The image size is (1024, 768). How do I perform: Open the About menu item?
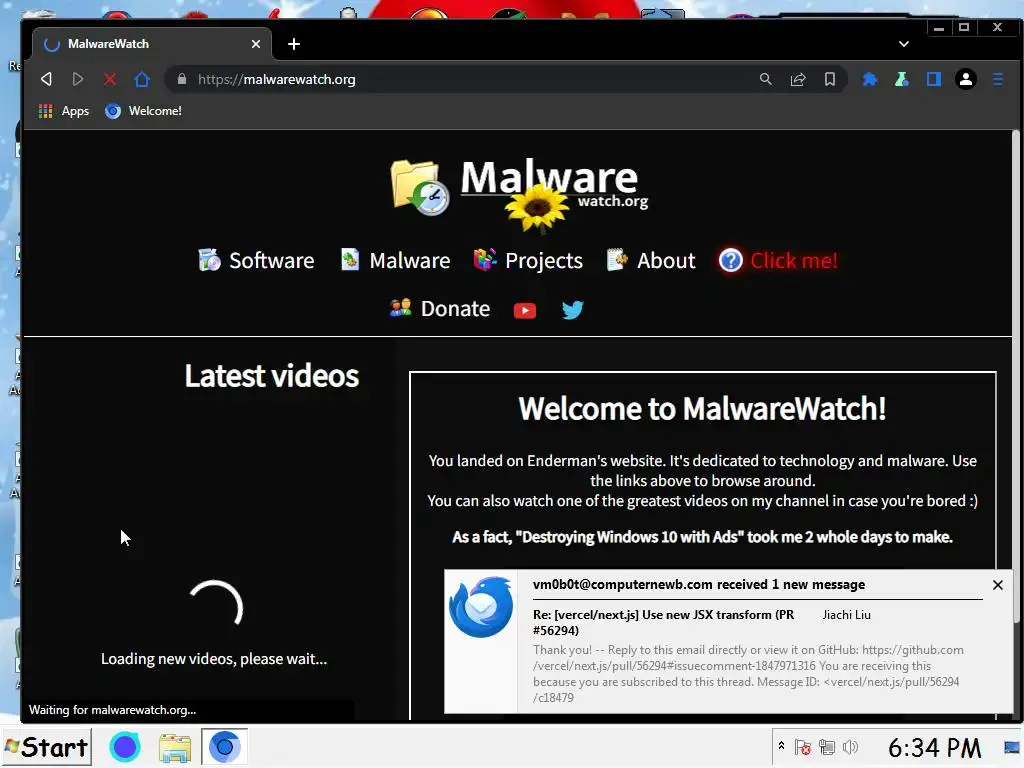click(650, 261)
